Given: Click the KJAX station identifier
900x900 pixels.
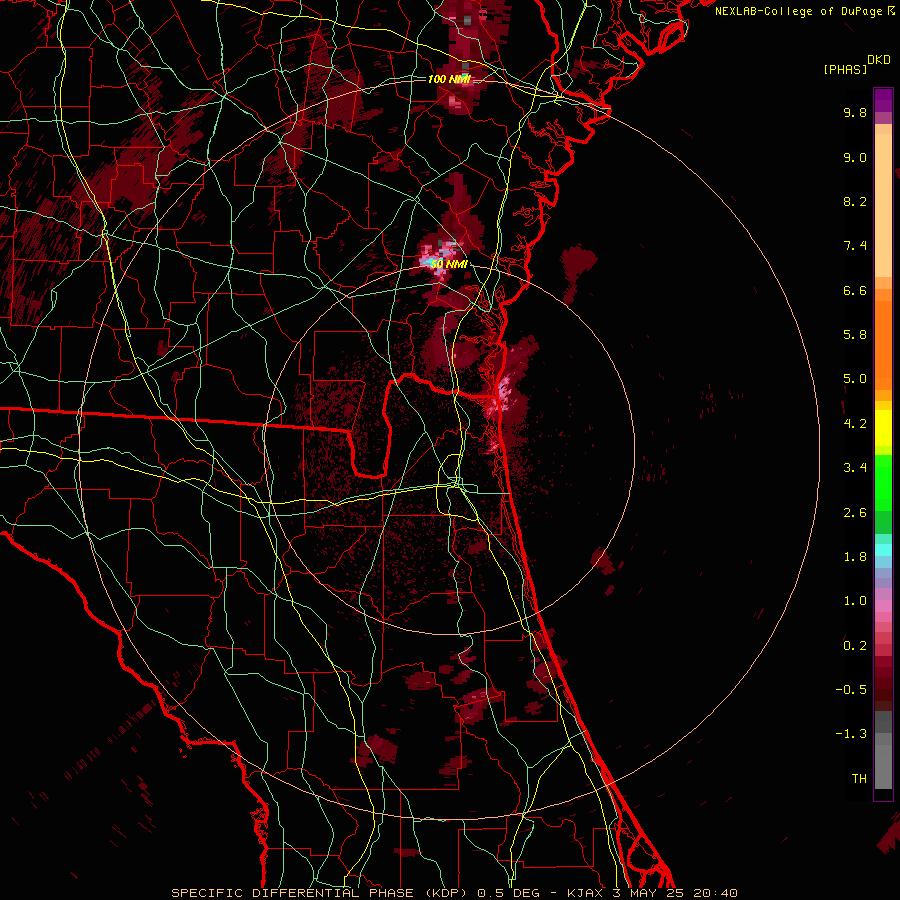Looking at the screenshot, I should click(587, 893).
